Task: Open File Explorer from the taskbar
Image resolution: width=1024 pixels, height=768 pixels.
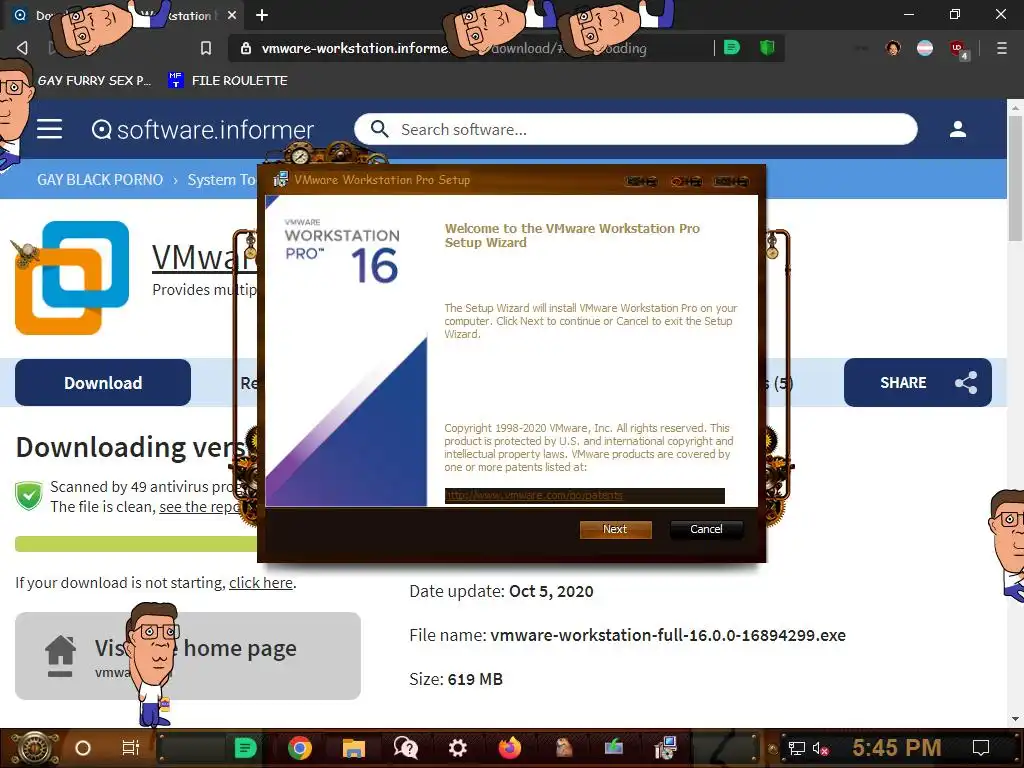Action: pyautogui.click(x=353, y=748)
